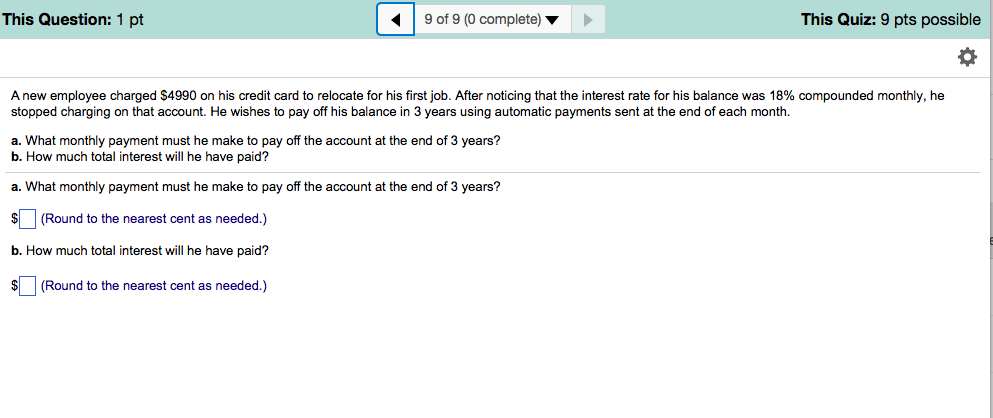This screenshot has height=418, width=993.
Task: Click part b line in the problem summary
Action: 139,156
